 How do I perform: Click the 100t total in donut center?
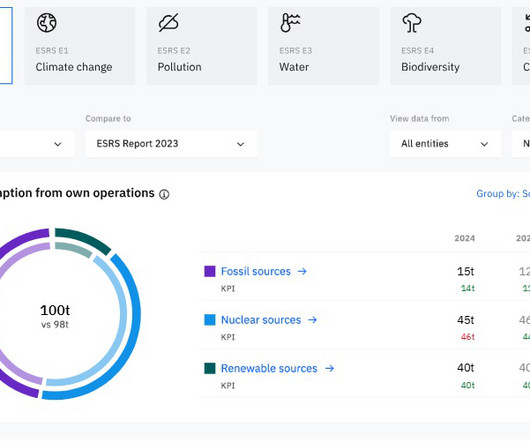pyautogui.click(x=55, y=310)
